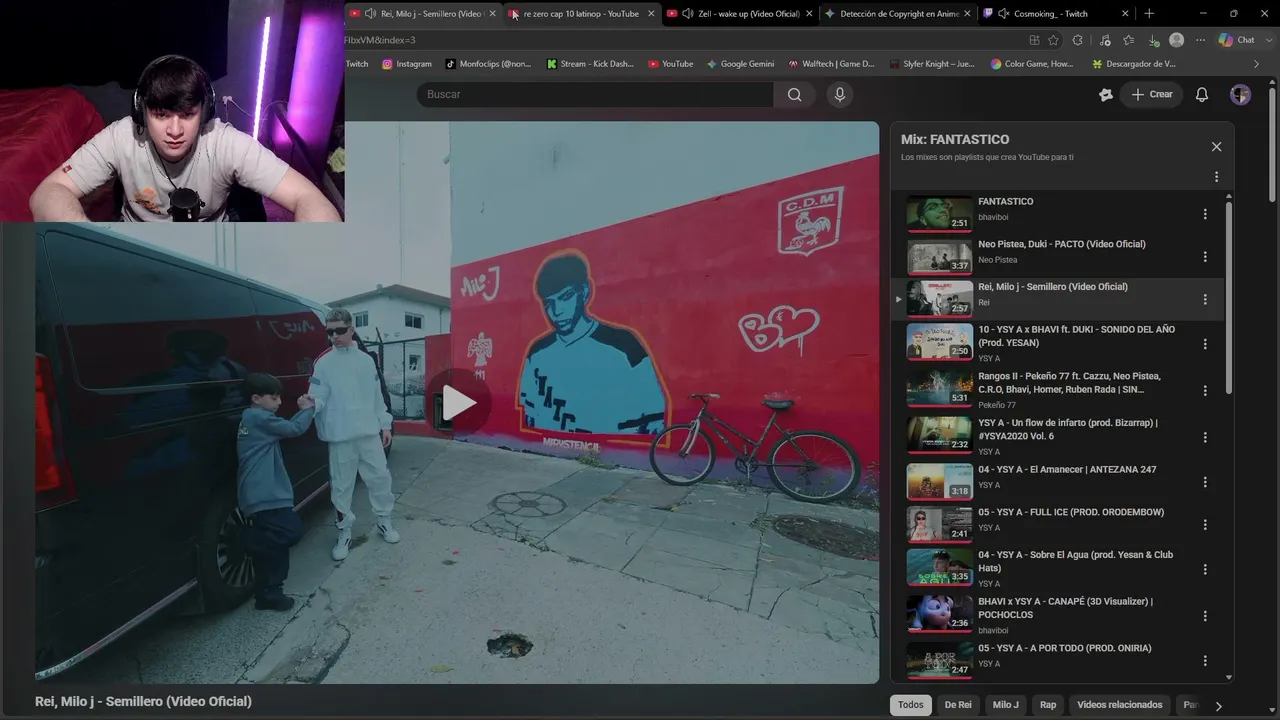Switch to the Zell - wake up browser tab
Viewport: 1280px width, 720px height.
pos(740,14)
